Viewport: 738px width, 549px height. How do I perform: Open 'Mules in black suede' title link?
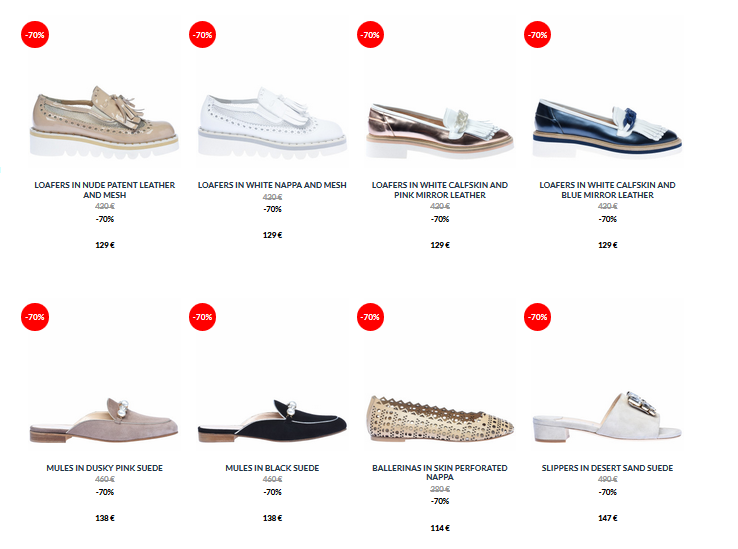(x=272, y=468)
